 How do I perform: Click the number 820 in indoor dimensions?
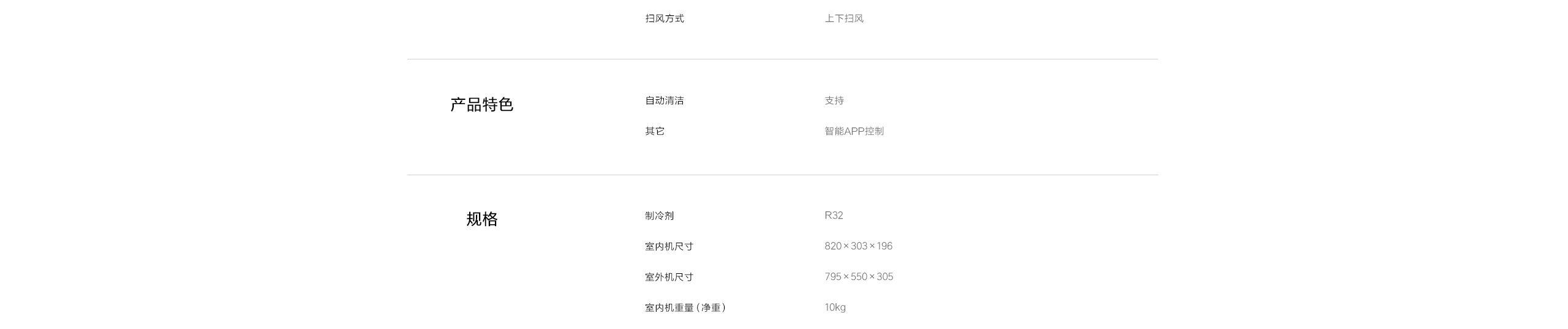[x=833, y=246]
